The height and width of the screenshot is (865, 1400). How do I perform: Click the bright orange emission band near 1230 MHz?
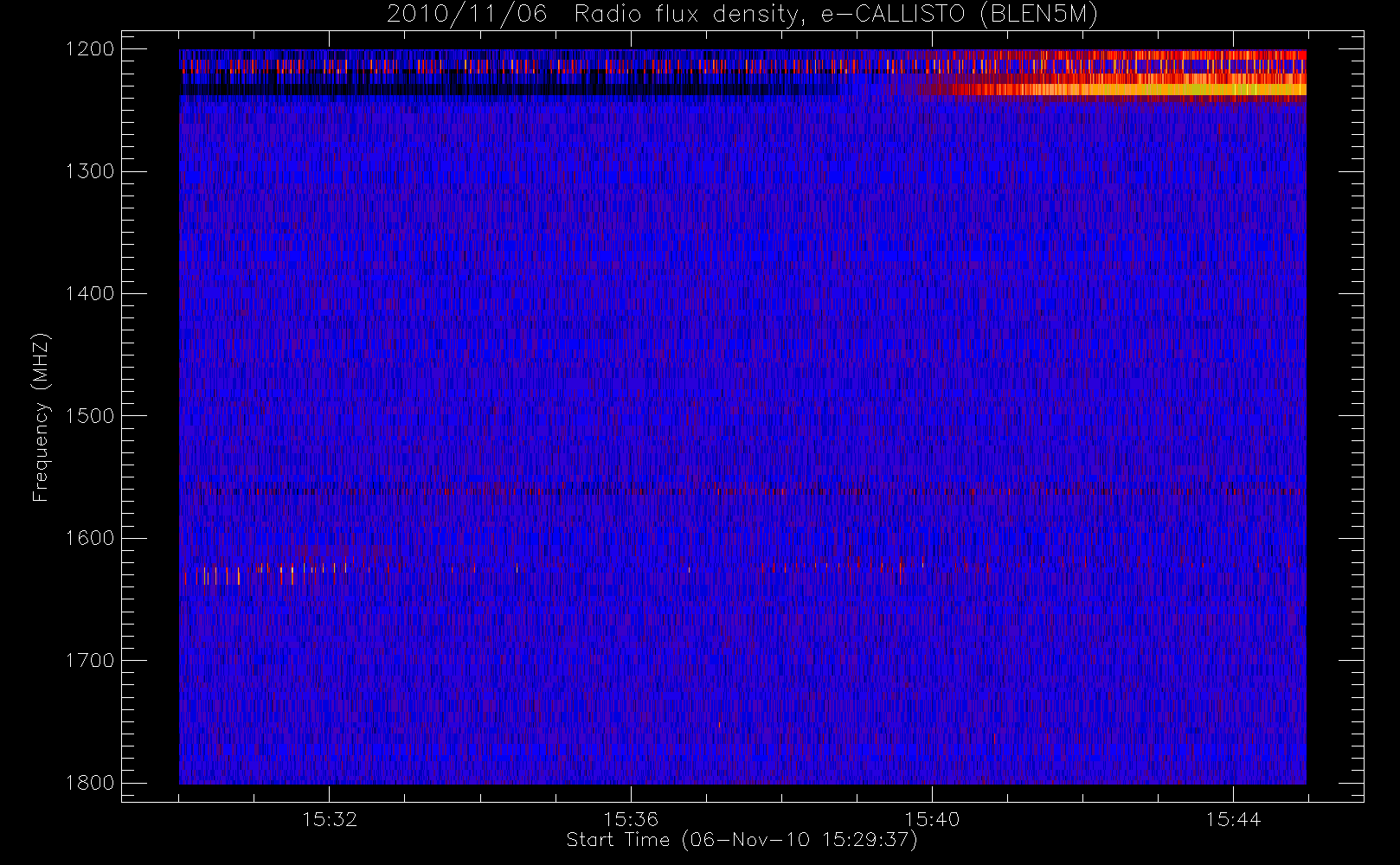pos(1129,89)
